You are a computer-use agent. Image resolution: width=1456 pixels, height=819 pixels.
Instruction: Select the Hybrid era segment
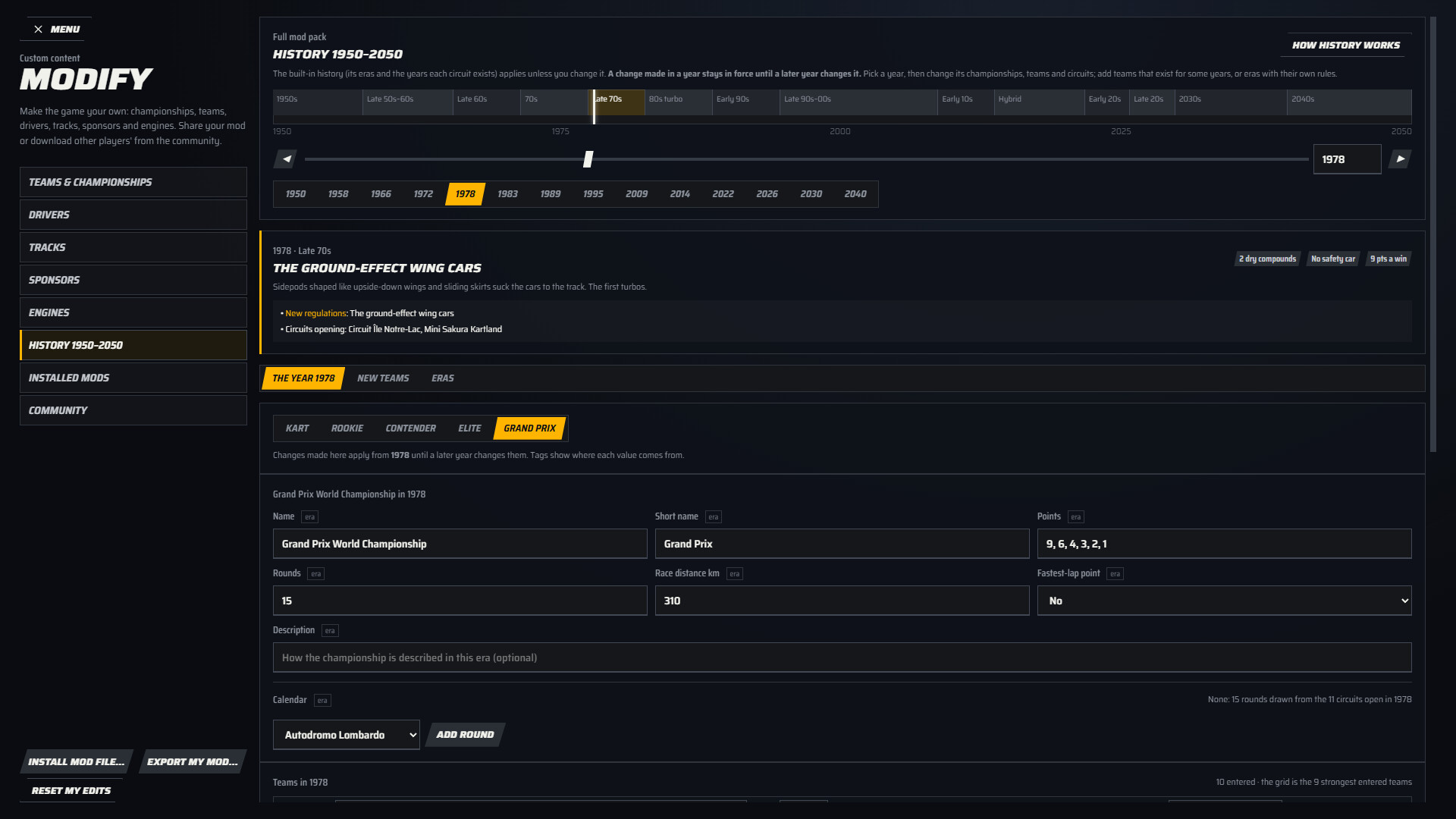pos(1039,102)
